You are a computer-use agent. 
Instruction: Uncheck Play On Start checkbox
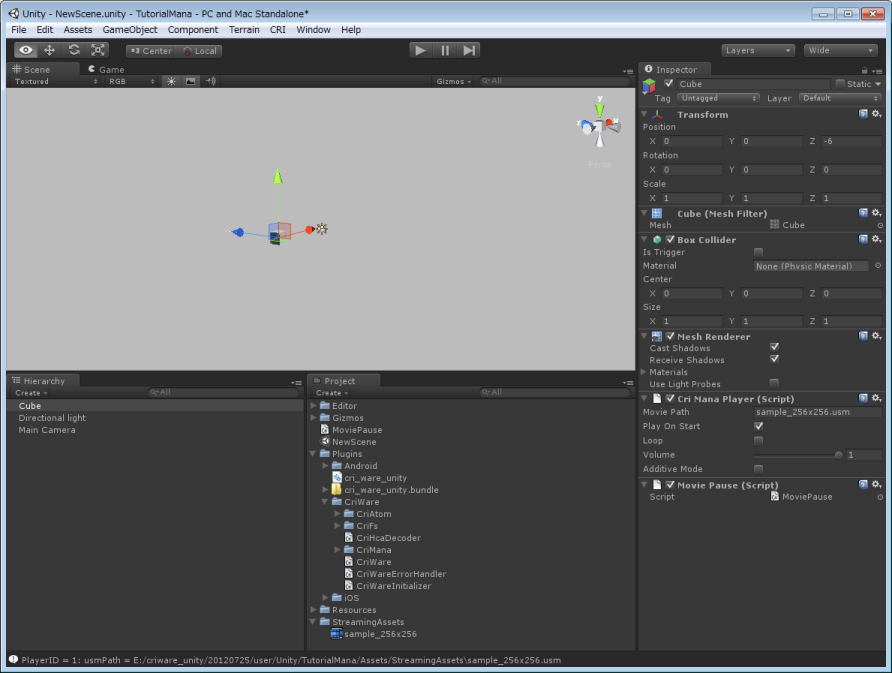tap(758, 426)
